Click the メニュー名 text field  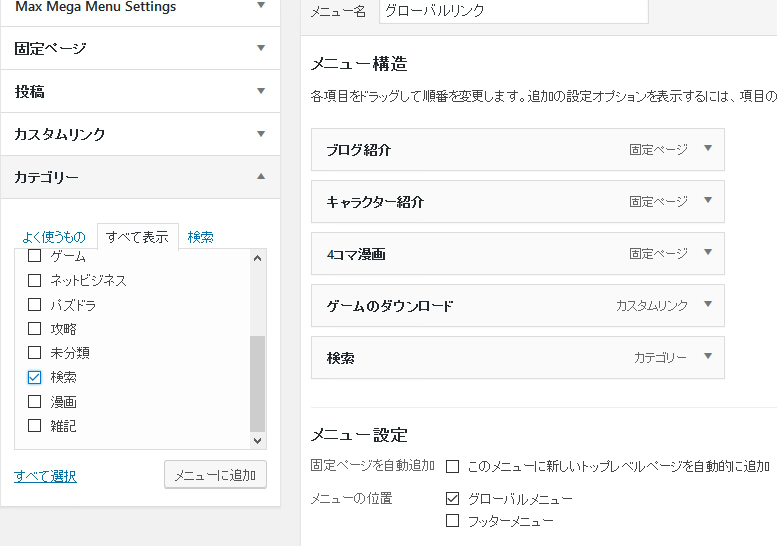pos(513,11)
